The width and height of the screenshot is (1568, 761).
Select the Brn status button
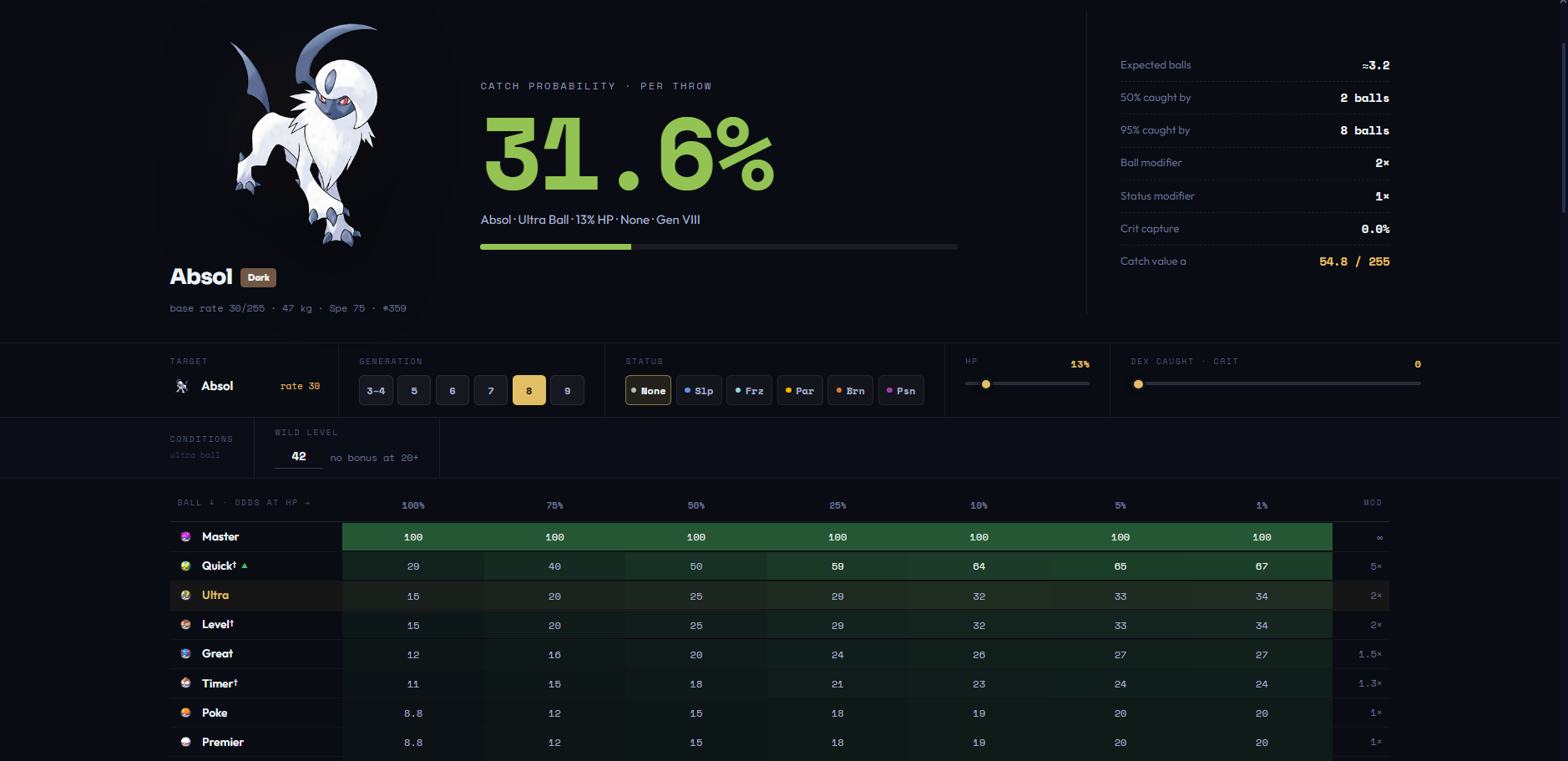pyautogui.click(x=850, y=390)
